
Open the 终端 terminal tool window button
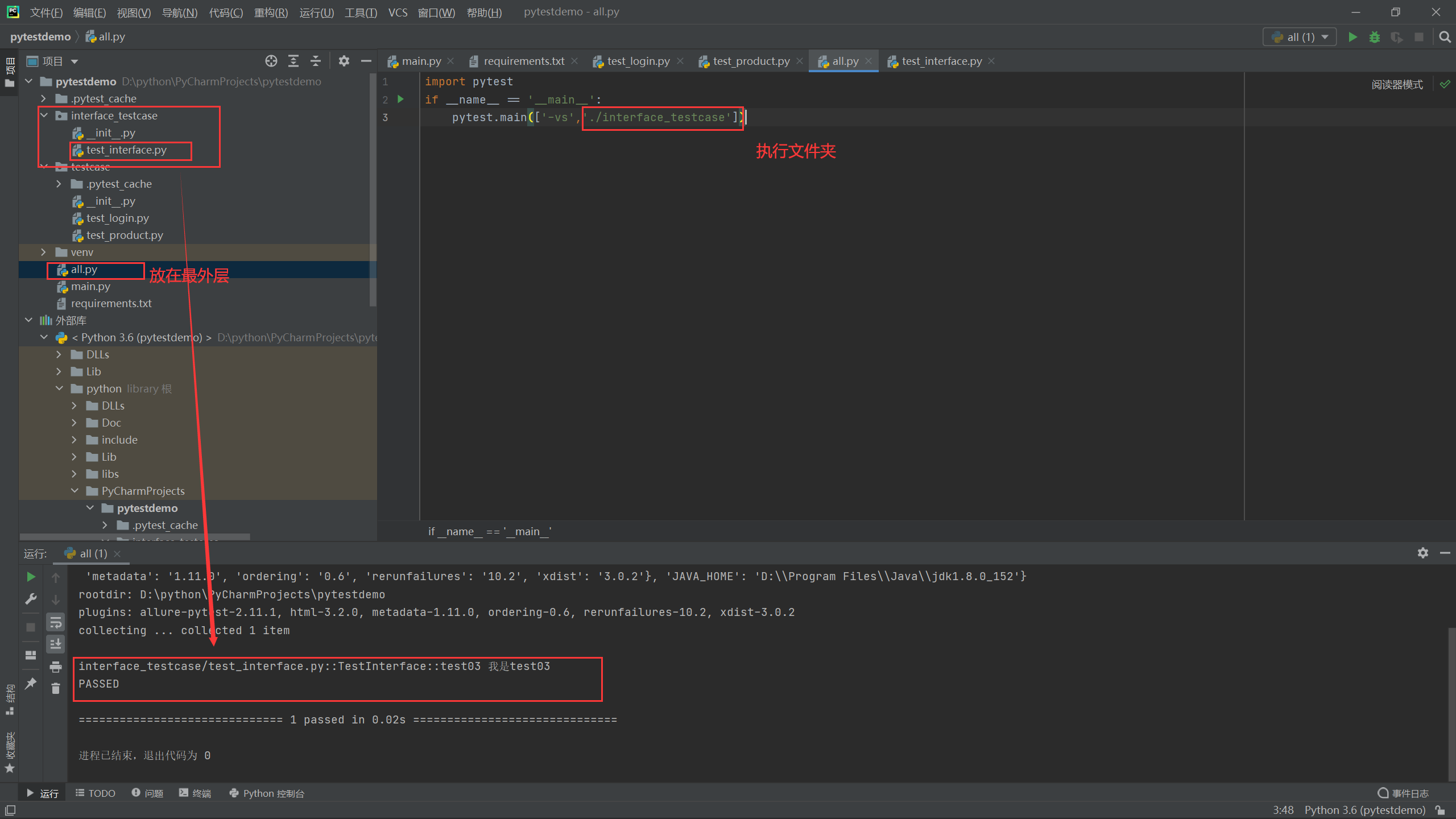click(195, 793)
